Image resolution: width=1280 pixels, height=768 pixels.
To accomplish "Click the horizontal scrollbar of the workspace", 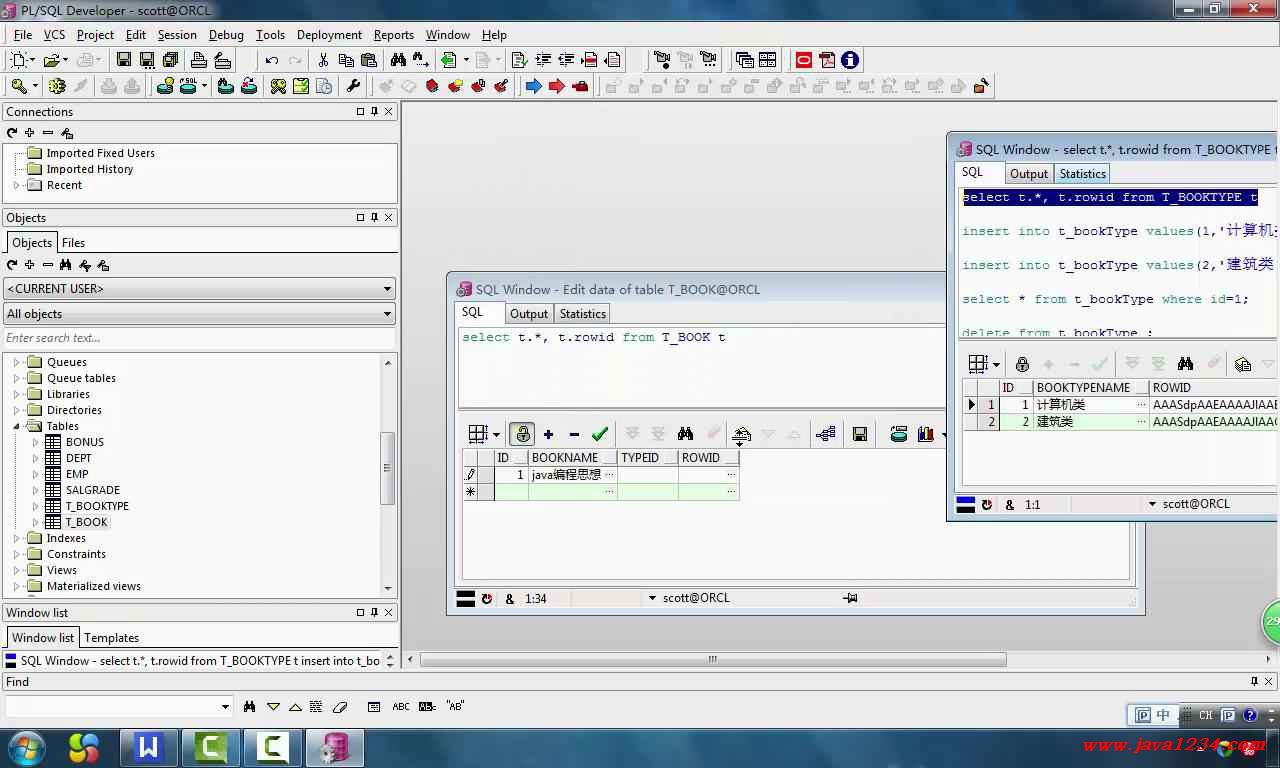I will point(712,659).
